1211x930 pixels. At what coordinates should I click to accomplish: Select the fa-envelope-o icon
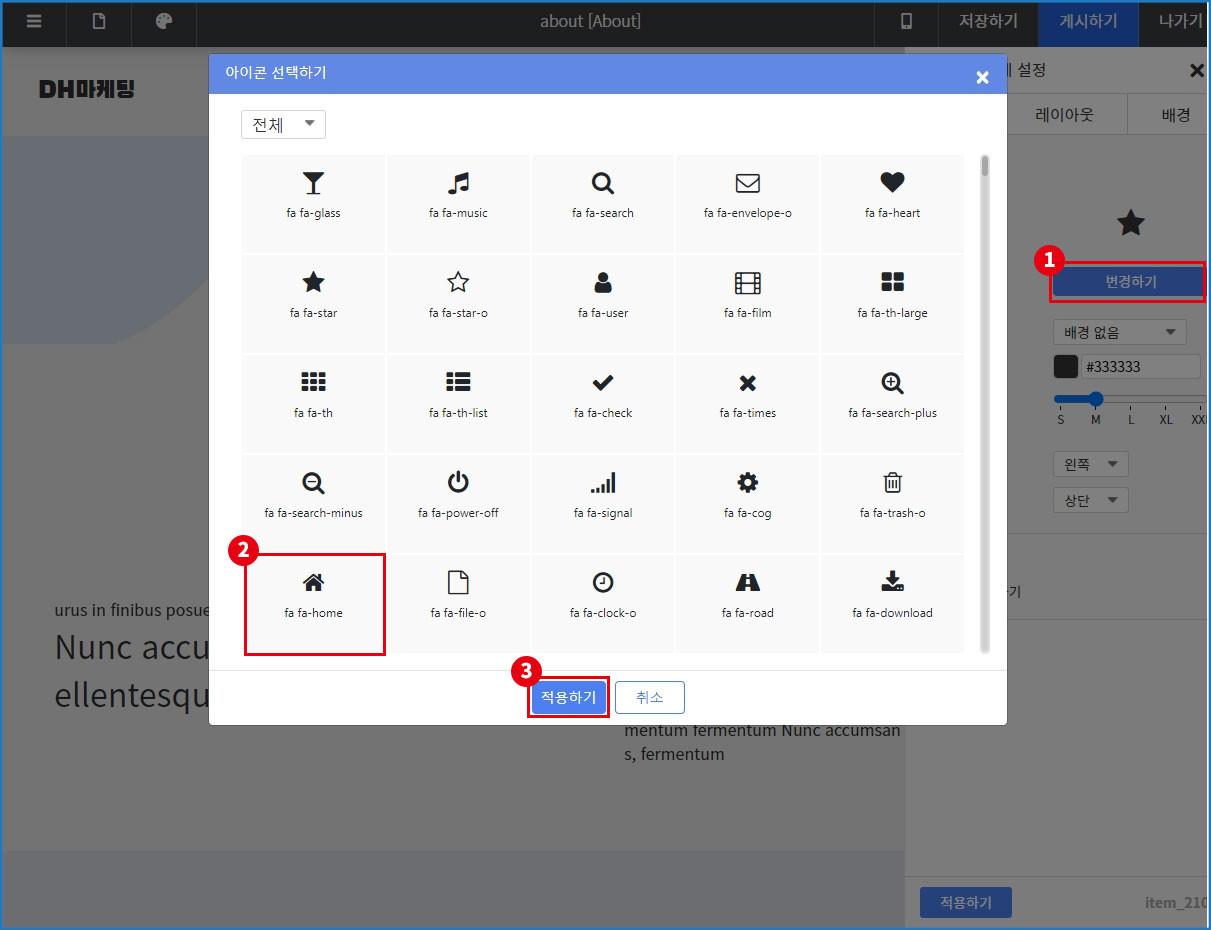[748, 195]
